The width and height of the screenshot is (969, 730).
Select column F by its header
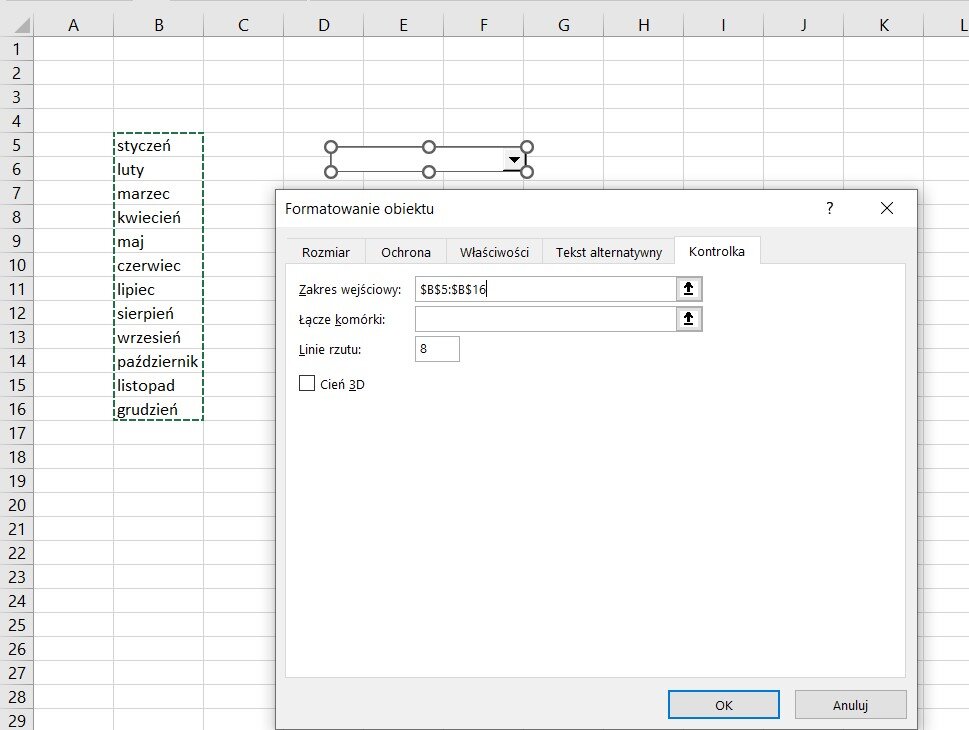click(x=484, y=25)
